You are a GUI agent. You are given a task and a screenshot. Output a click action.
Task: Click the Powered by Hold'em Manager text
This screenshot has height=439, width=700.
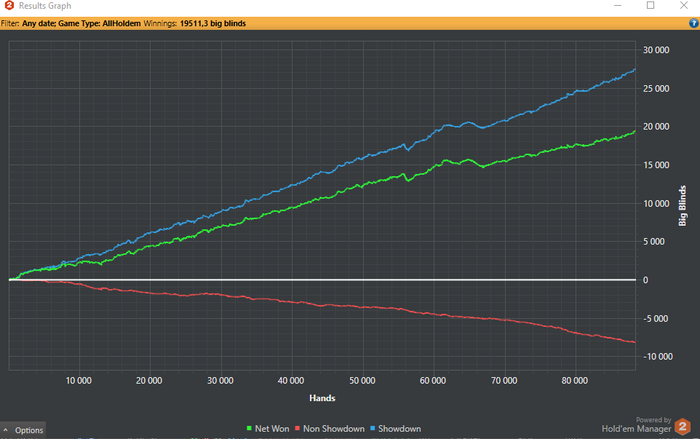tap(636, 425)
